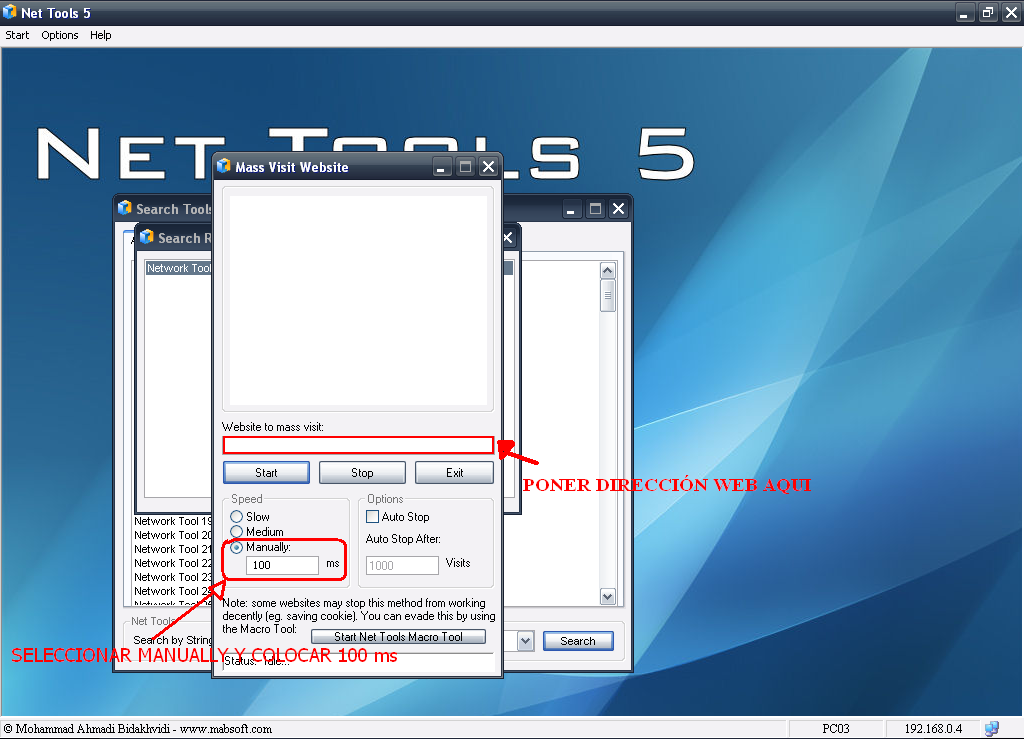Screen dimensions: 1024x739
Task: Maximize the Search Tools window
Action: coord(595,209)
